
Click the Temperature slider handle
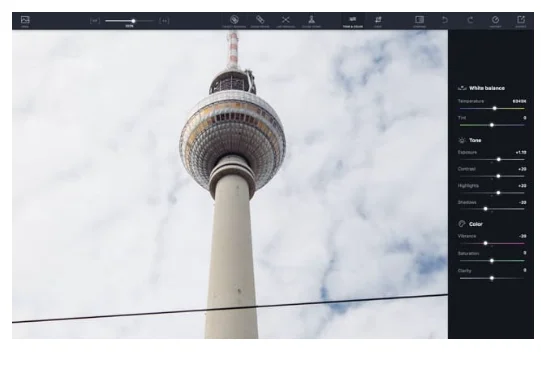point(494,108)
